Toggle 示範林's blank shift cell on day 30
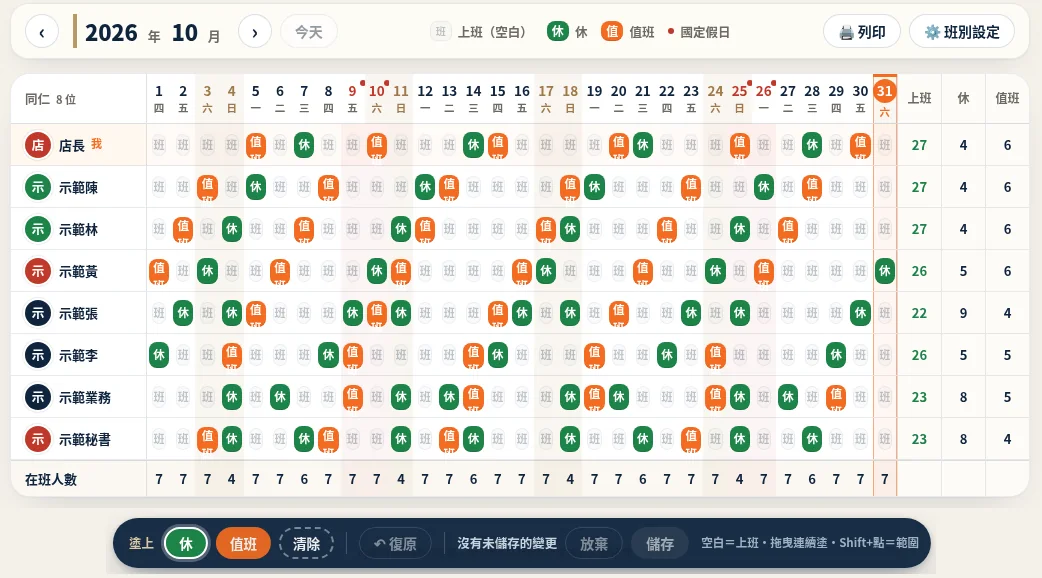1042x578 pixels. coord(861,229)
